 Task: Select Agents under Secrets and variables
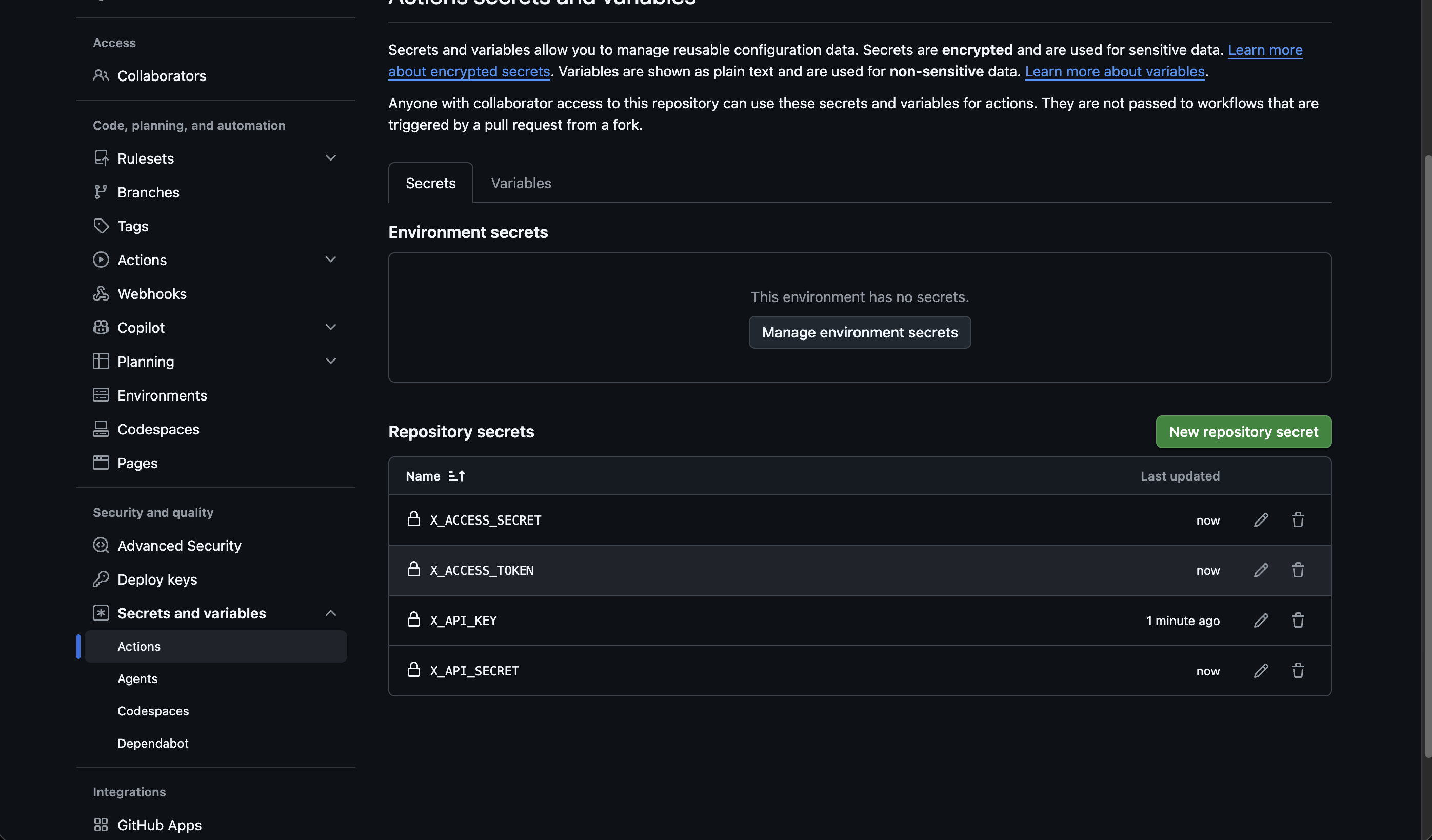tap(215, 678)
